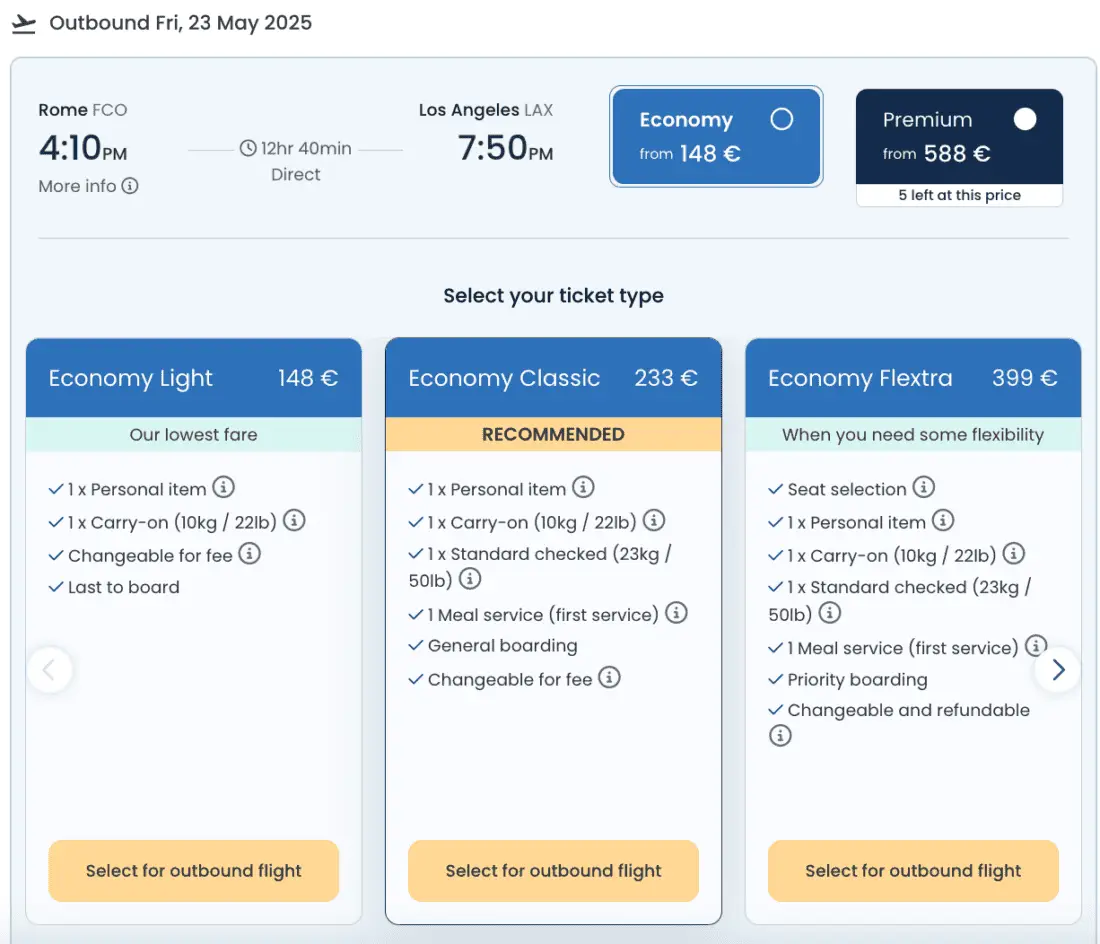Viewport: 1100px width, 944px height.
Task: Open info for Economy Classic Standard checked bag
Action: pyautogui.click(x=470, y=579)
